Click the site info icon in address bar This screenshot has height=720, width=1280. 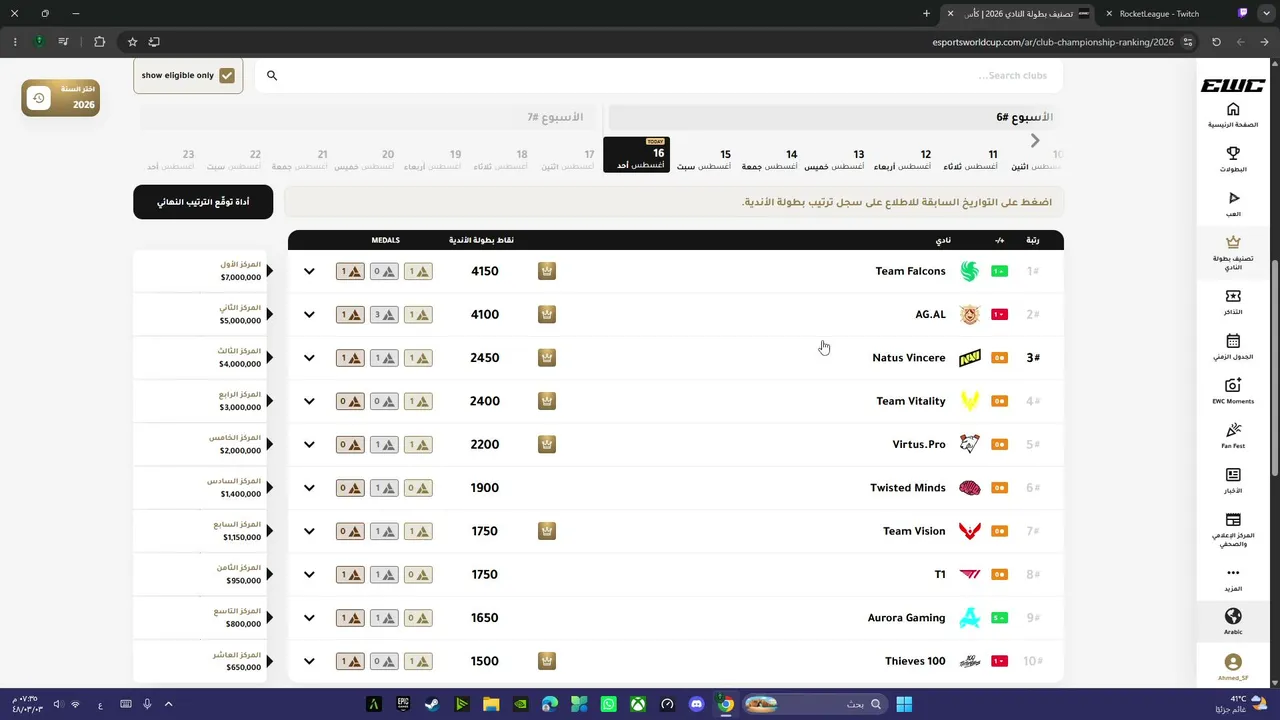click(1188, 42)
